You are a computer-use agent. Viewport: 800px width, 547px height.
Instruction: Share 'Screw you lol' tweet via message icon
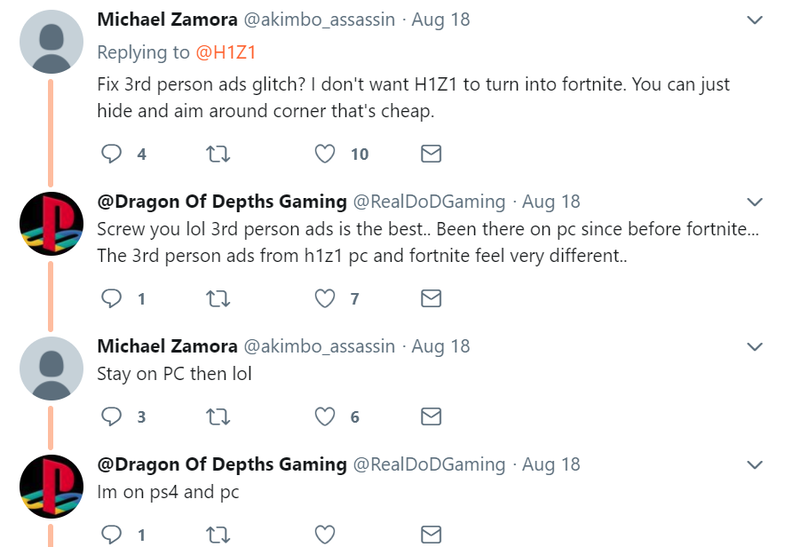pyautogui.click(x=431, y=299)
